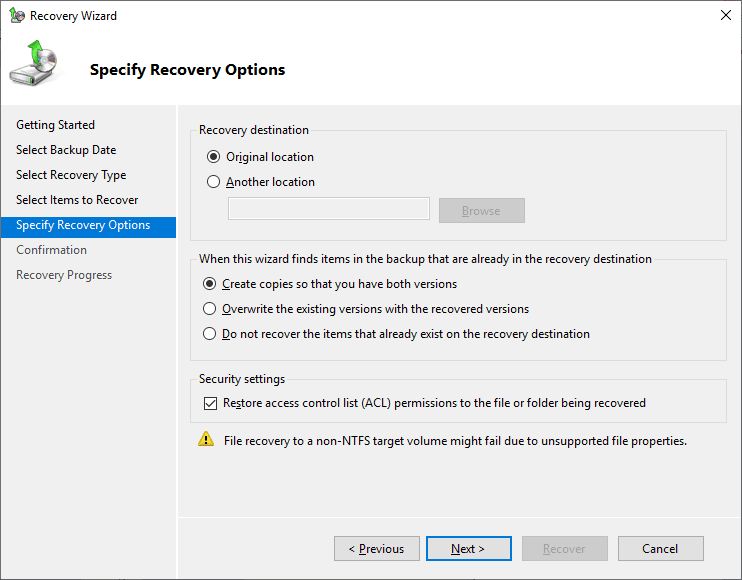This screenshot has width=742, height=580.
Task: Click the Security settings group label
Action: point(242,379)
